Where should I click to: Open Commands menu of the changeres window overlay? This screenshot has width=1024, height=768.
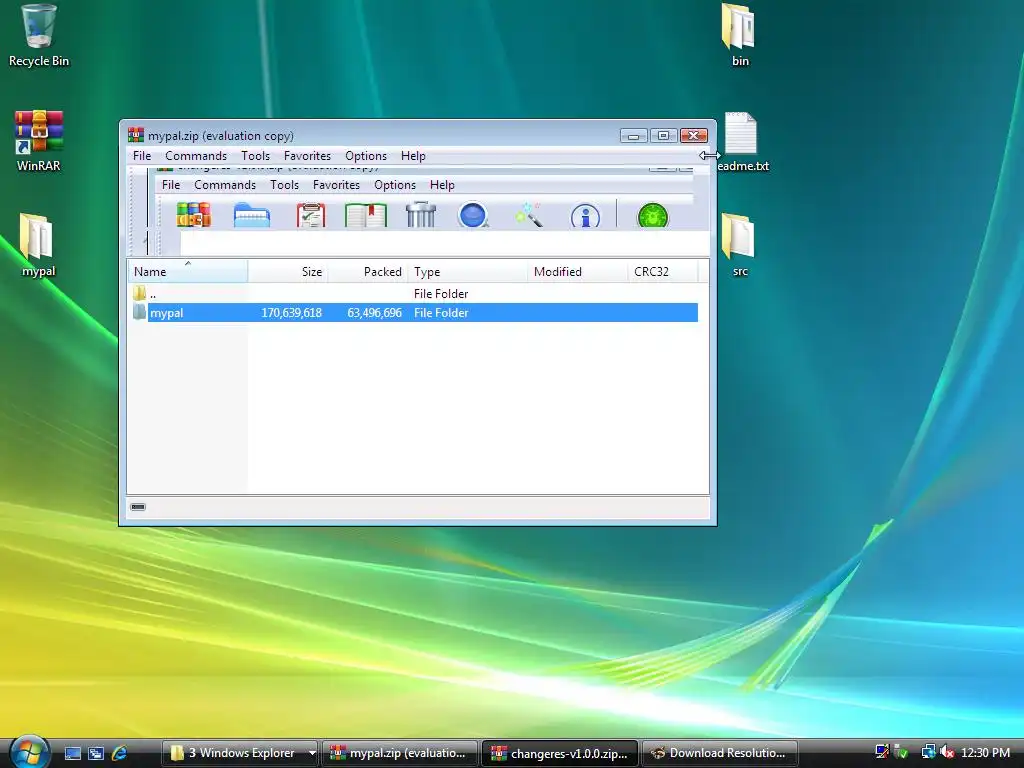coord(225,185)
